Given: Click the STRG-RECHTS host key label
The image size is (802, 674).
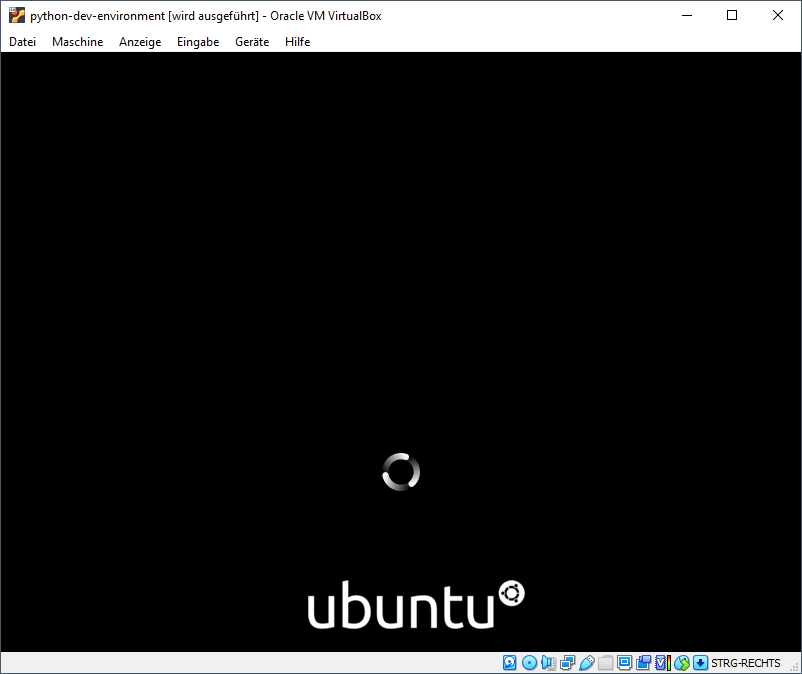Looking at the screenshot, I should [x=745, y=662].
